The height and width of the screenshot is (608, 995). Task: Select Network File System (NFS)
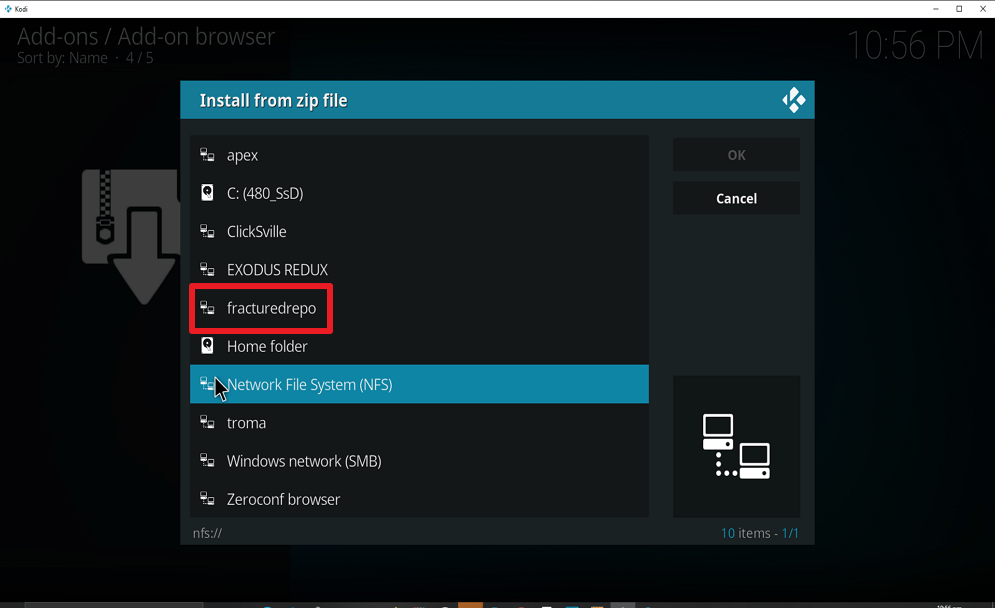coord(419,384)
